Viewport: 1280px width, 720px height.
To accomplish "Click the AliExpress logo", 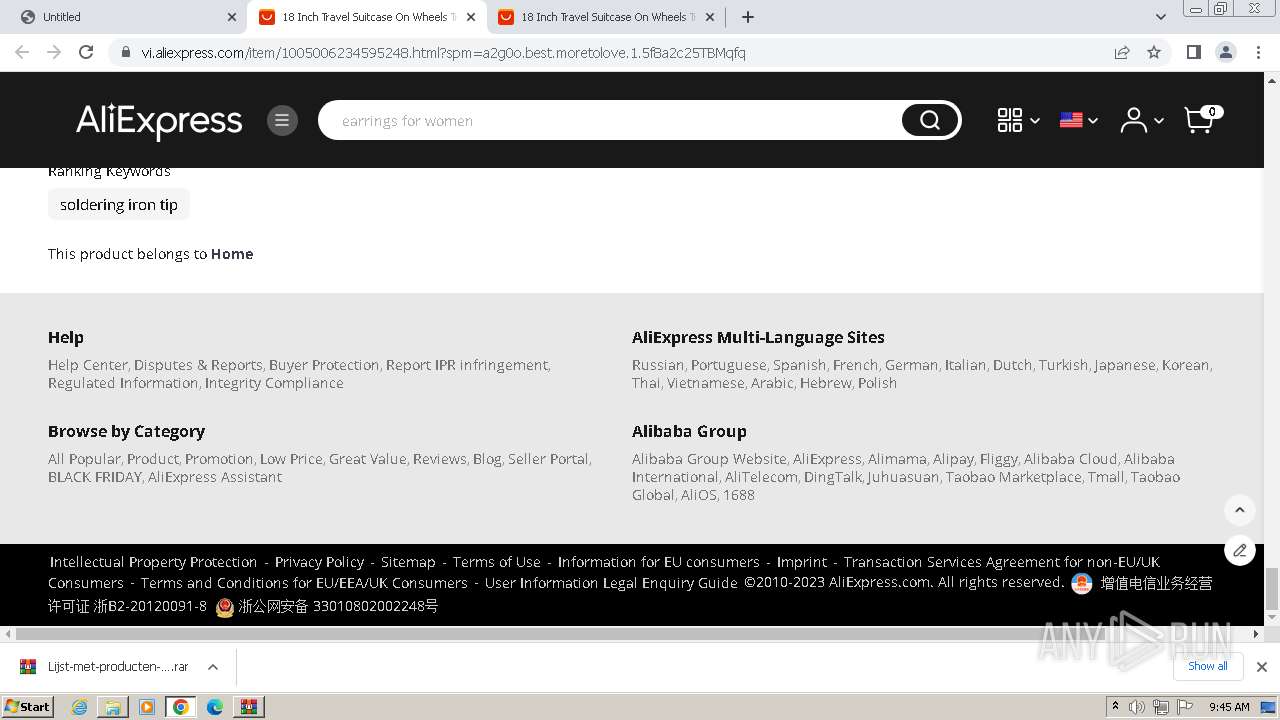I will click(x=159, y=121).
